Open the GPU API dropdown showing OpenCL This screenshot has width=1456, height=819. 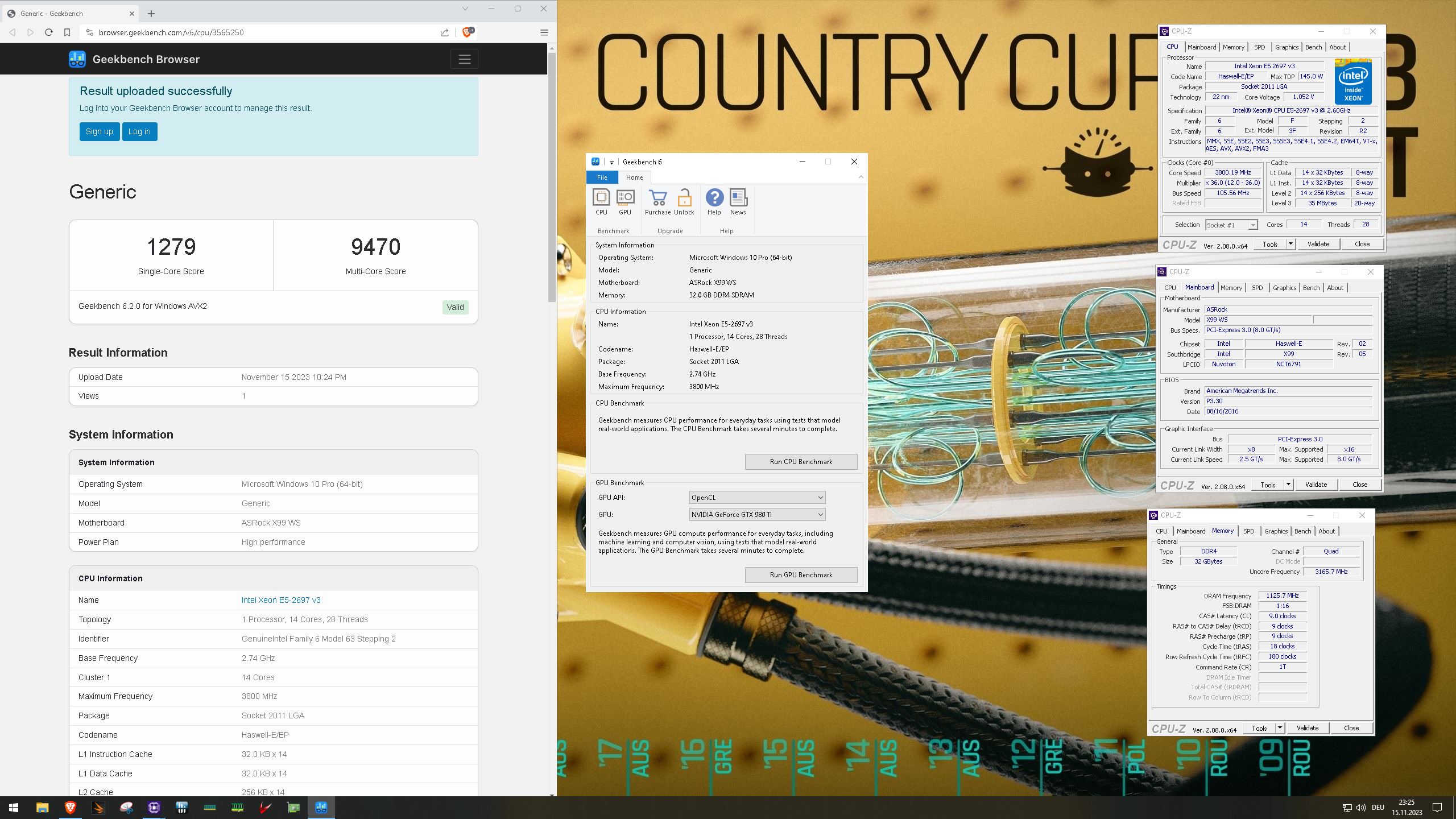pyautogui.click(x=757, y=498)
